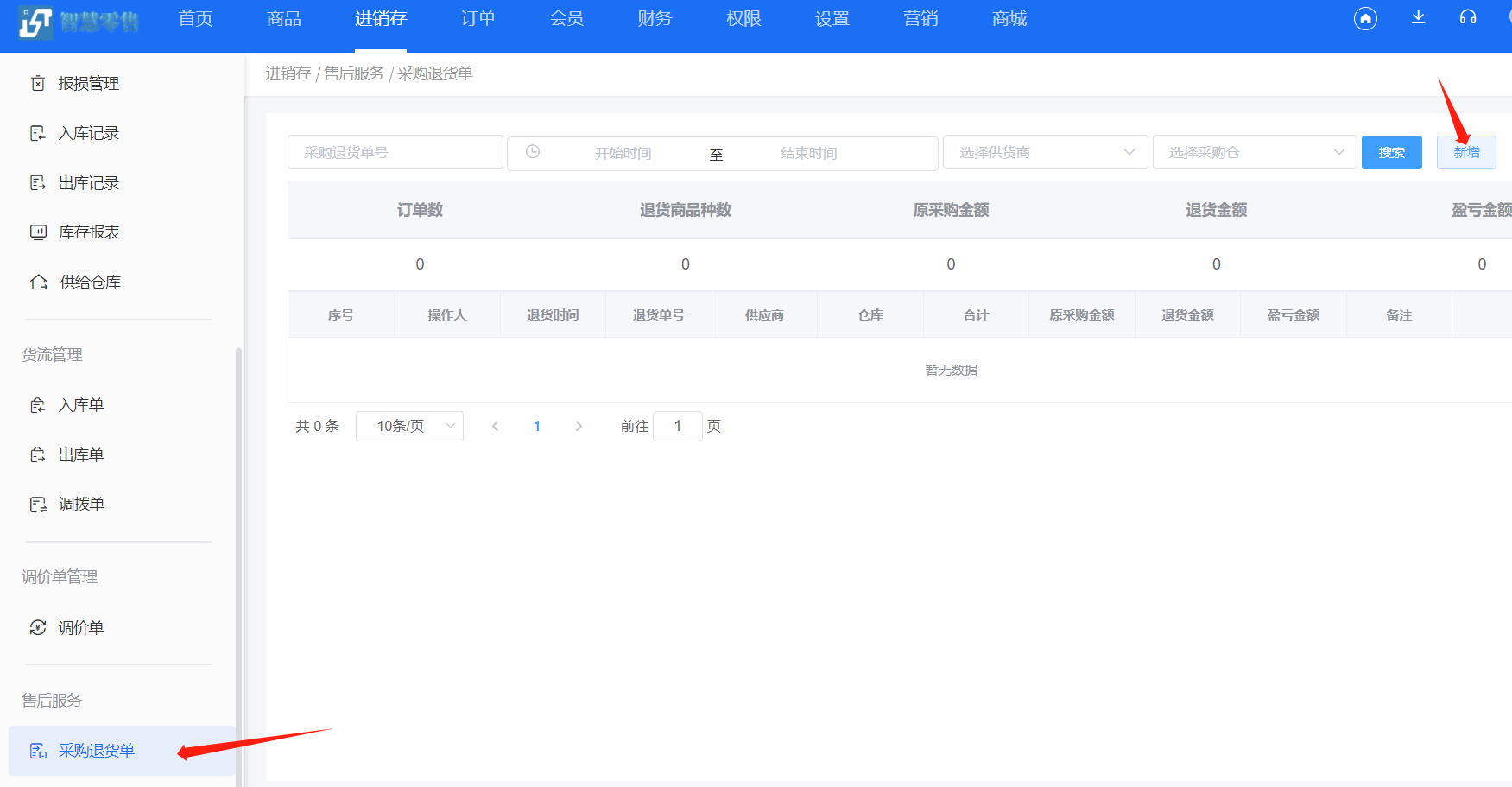Open 调价单 in the sidebar
Screen dimensions: 1512x787
point(80,628)
